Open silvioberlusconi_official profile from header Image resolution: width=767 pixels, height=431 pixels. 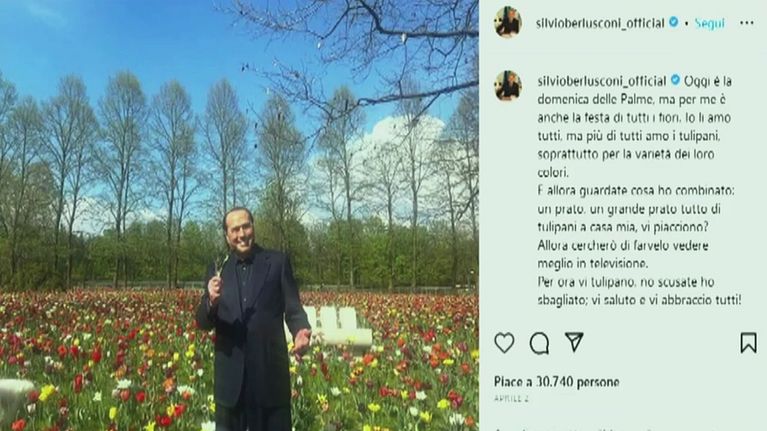point(600,23)
